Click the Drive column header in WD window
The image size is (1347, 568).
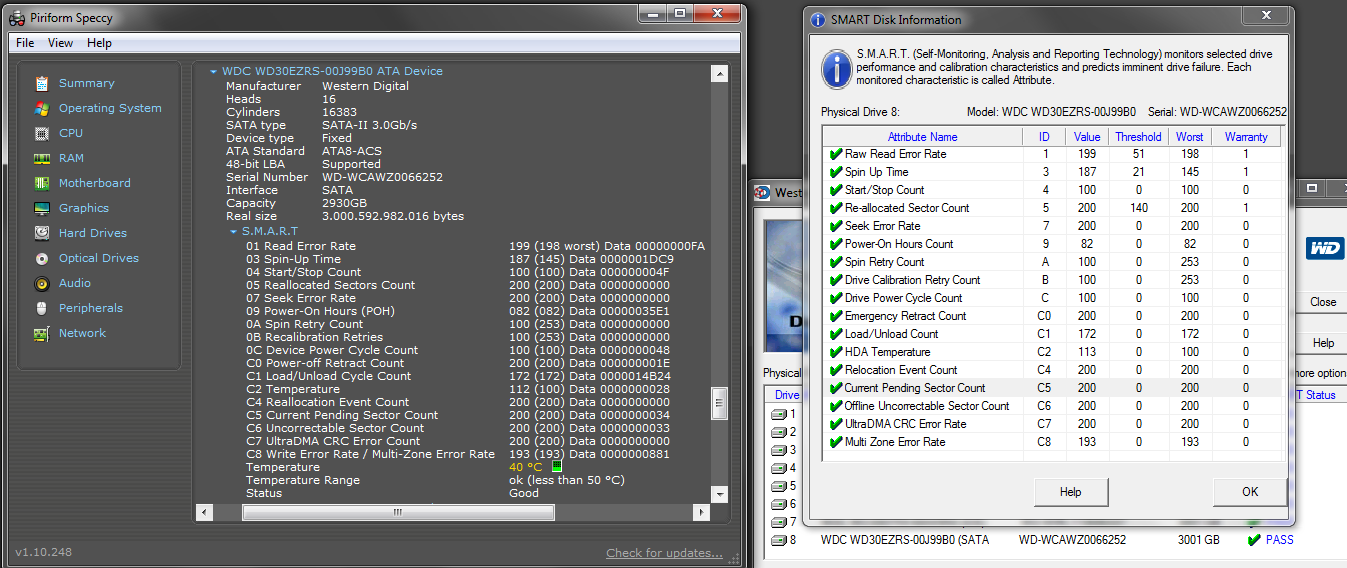point(787,395)
